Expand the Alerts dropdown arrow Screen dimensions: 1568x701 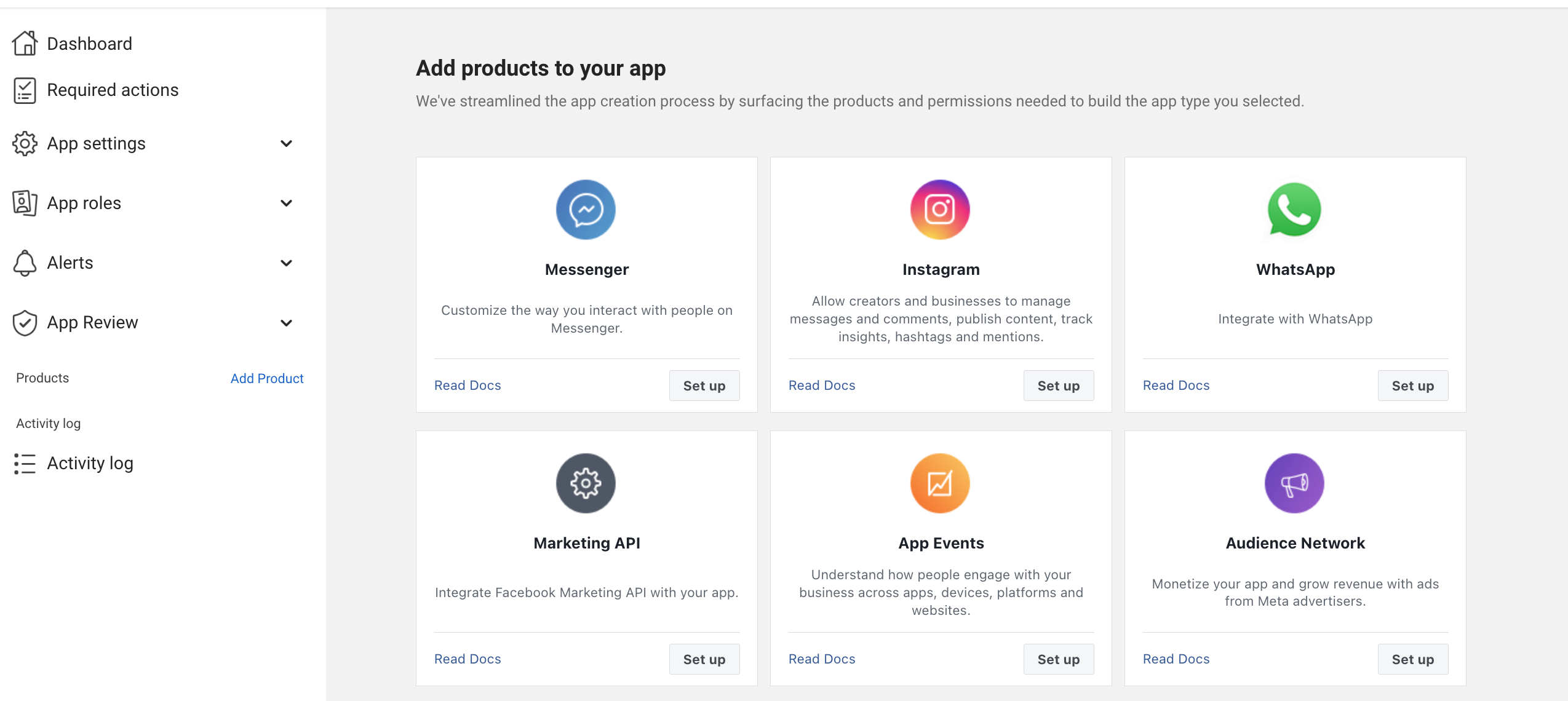[286, 263]
